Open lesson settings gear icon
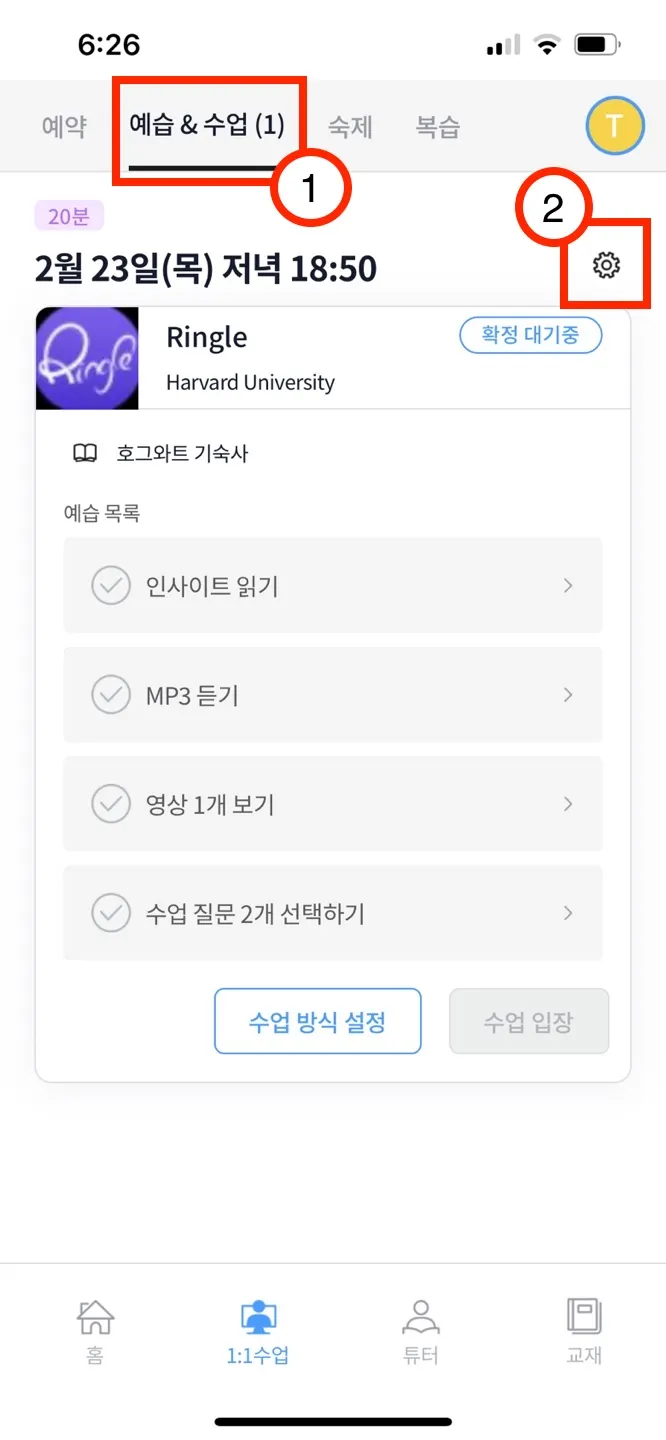666x1440 pixels. [x=606, y=265]
